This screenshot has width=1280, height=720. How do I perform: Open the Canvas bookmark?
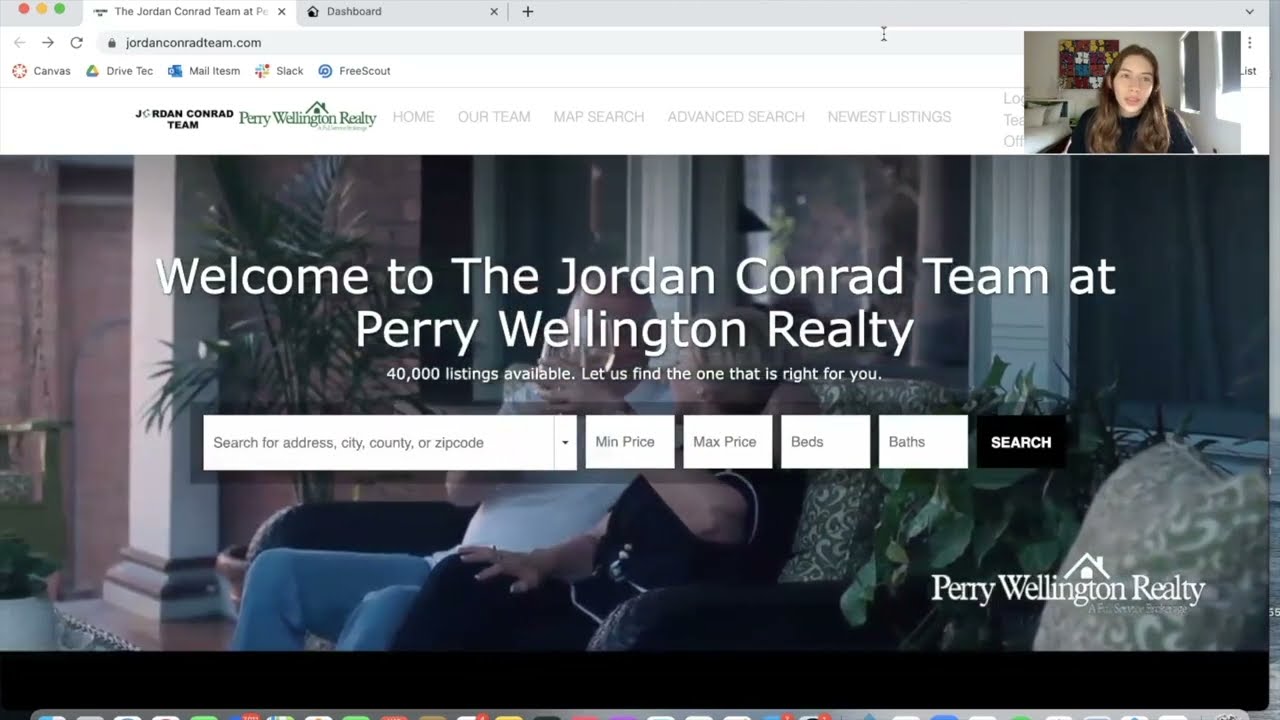pos(41,71)
